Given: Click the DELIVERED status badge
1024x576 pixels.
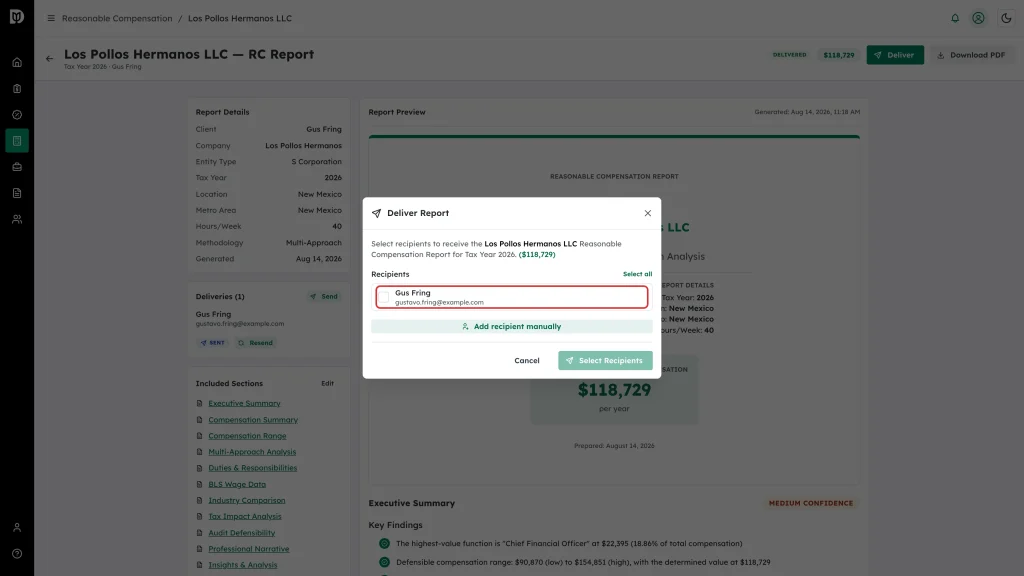Looking at the screenshot, I should coord(790,55).
